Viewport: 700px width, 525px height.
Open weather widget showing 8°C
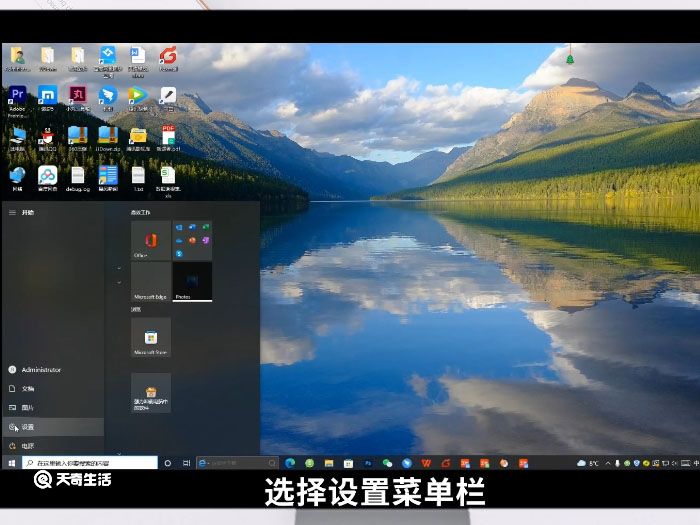pyautogui.click(x=588, y=463)
